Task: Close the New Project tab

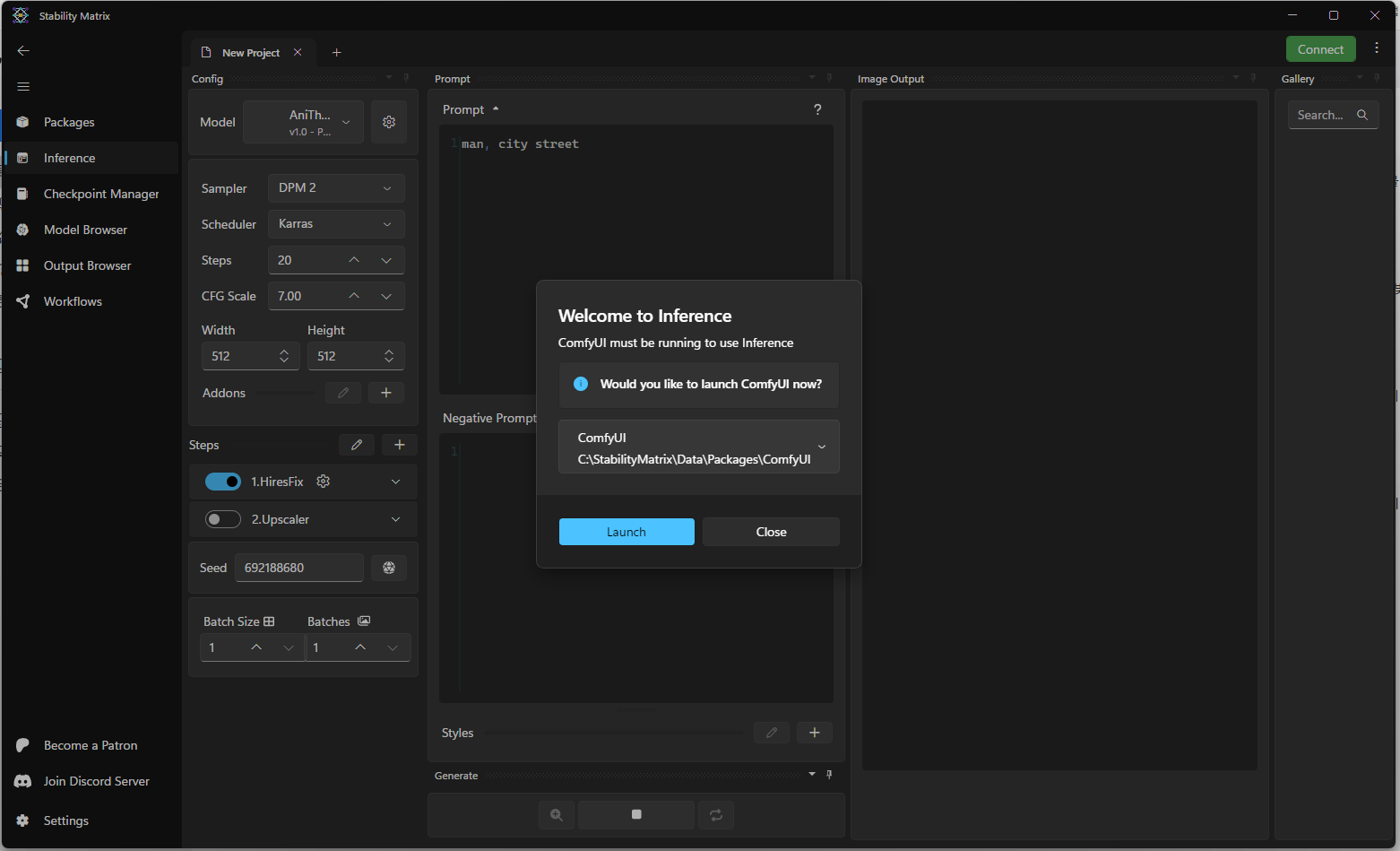Action: click(x=298, y=52)
